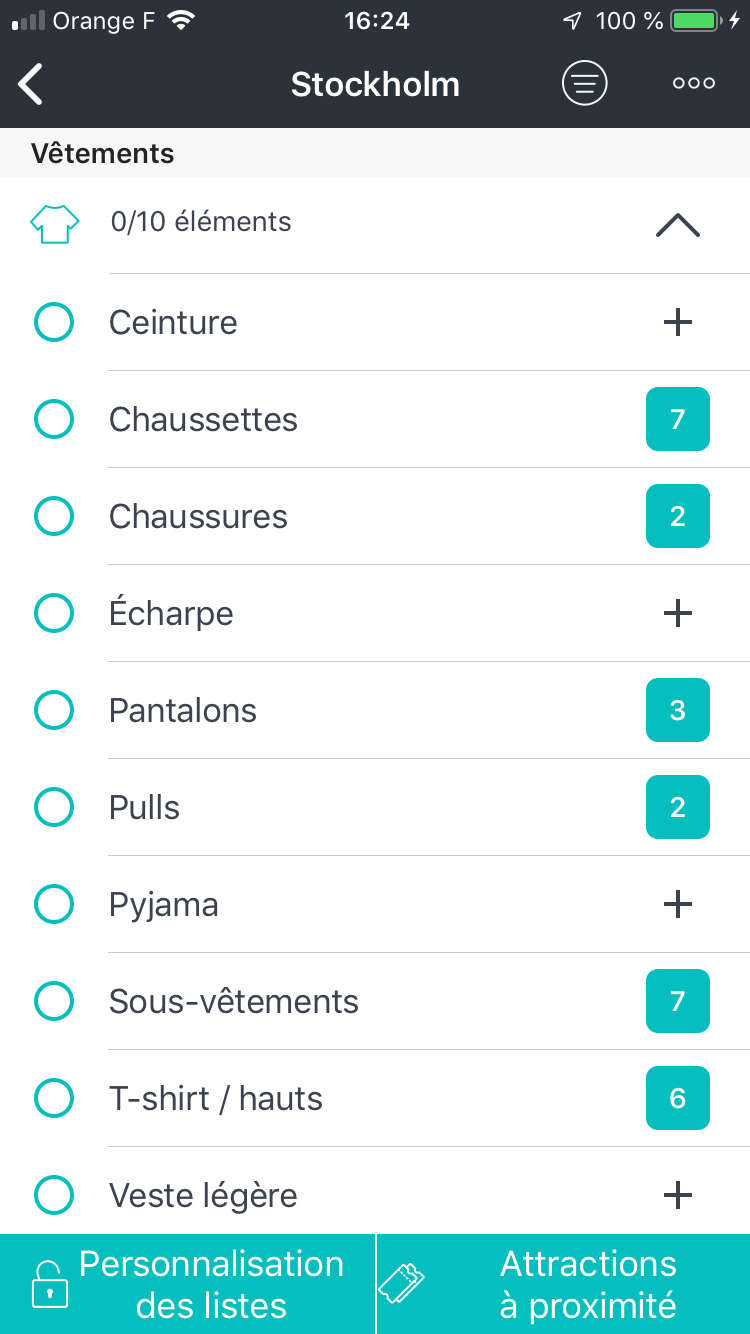Collapse the Vêtements section with the chevron

(x=678, y=225)
